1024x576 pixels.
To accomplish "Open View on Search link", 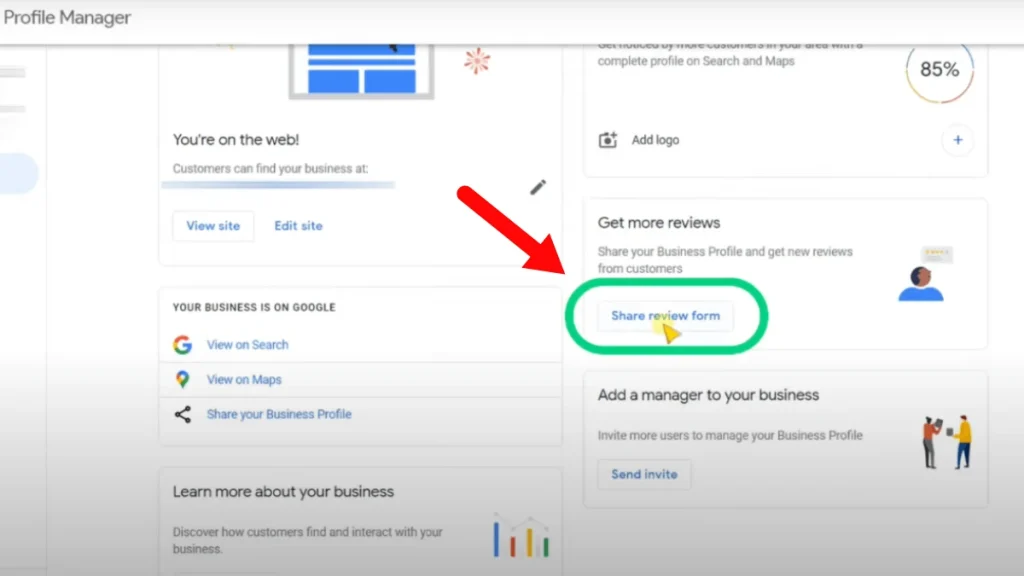I will point(248,345).
